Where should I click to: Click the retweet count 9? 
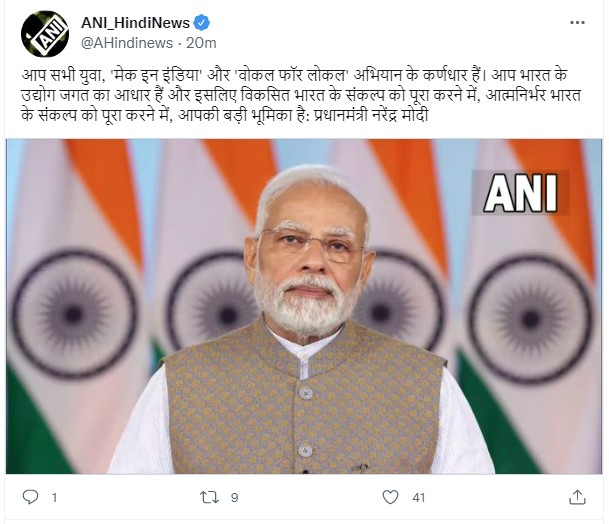(234, 498)
